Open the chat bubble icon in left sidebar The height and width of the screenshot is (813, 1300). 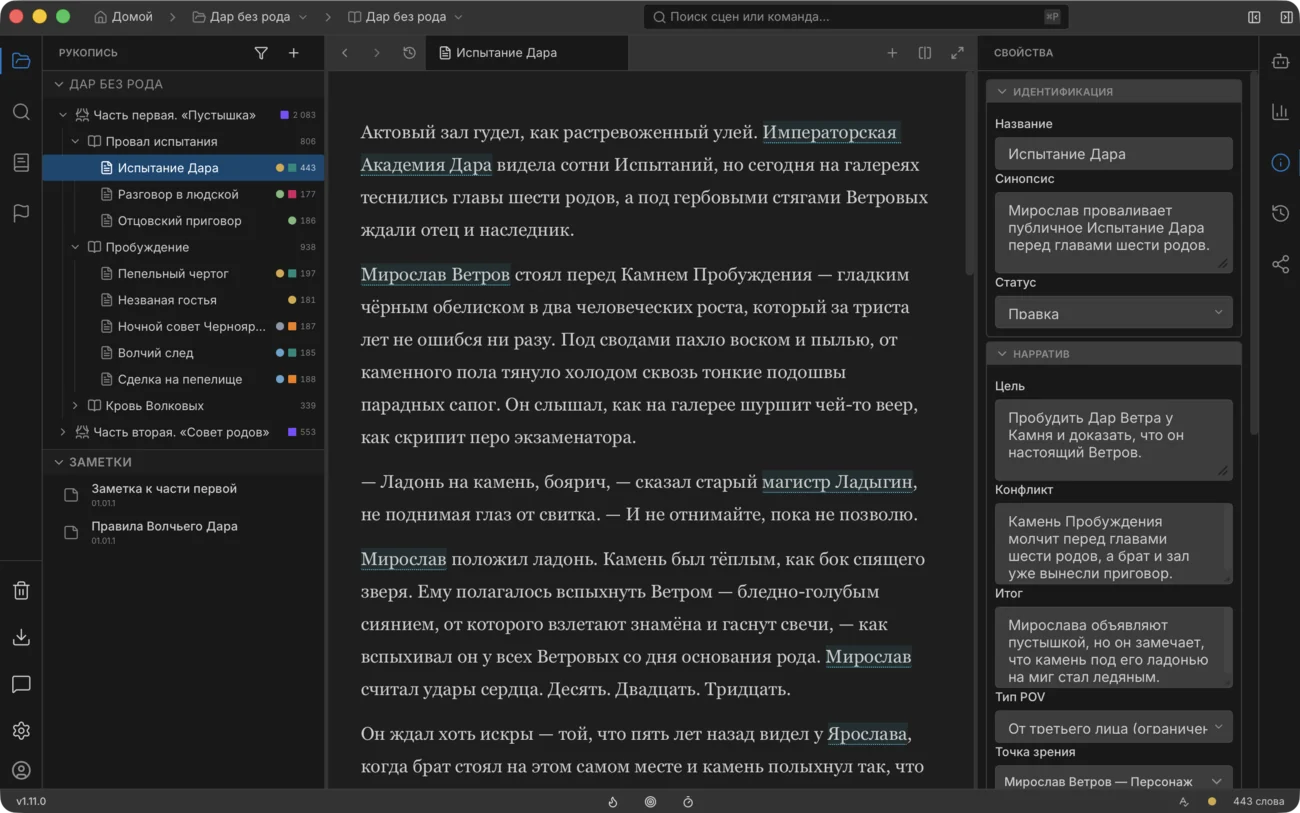[21, 684]
